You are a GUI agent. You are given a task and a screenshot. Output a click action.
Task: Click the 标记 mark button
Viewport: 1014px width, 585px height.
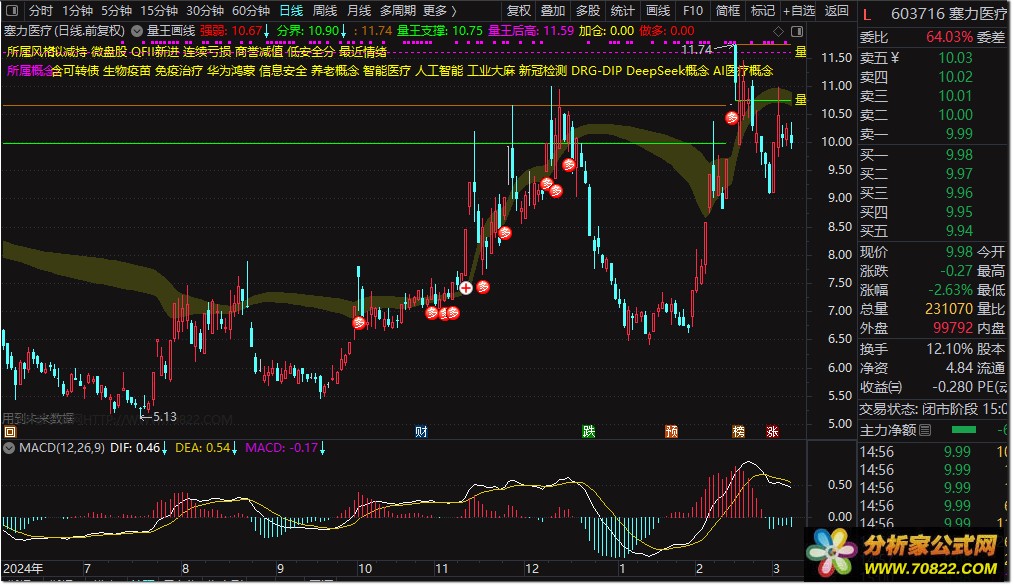click(x=762, y=11)
